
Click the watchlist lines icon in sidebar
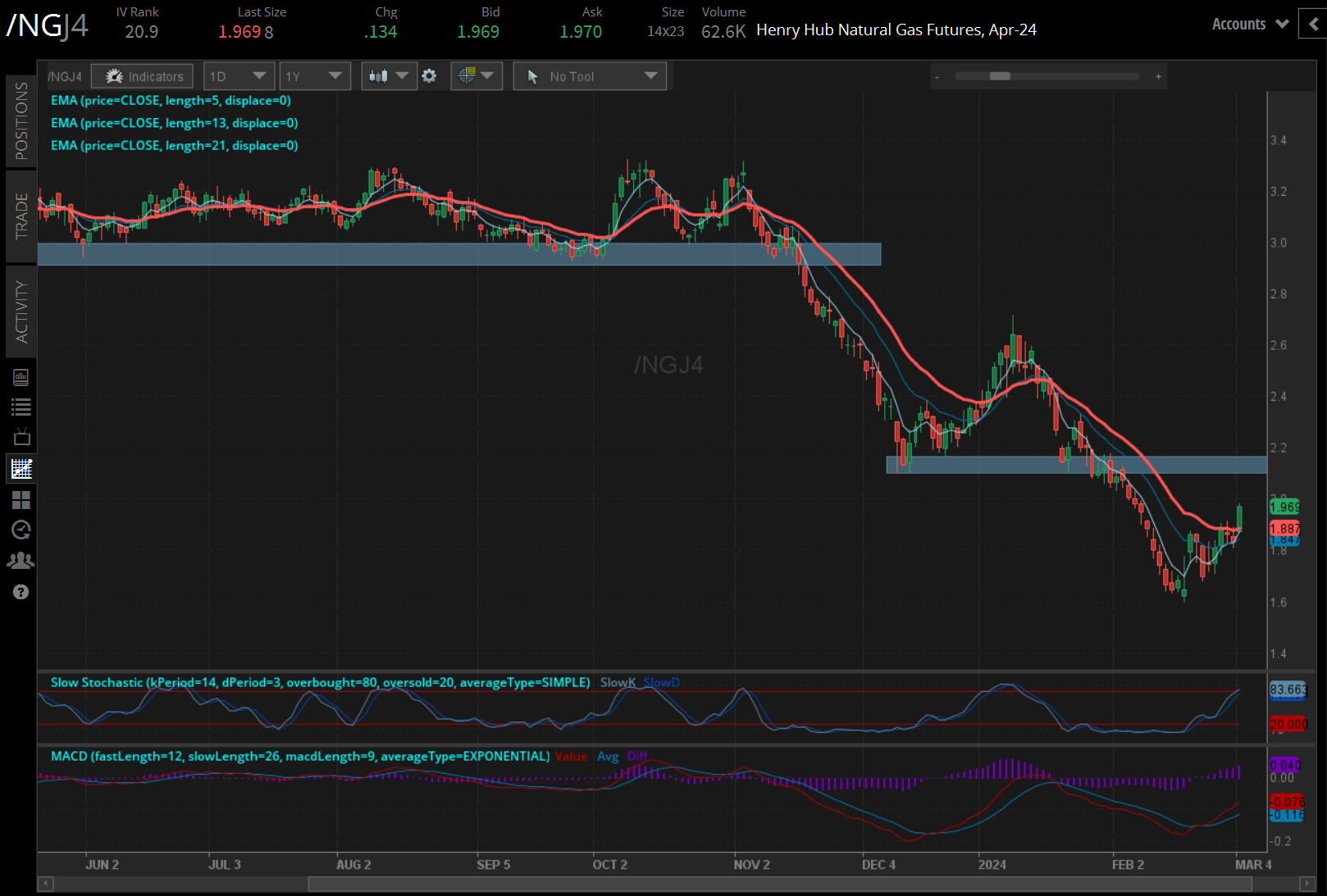(21, 407)
